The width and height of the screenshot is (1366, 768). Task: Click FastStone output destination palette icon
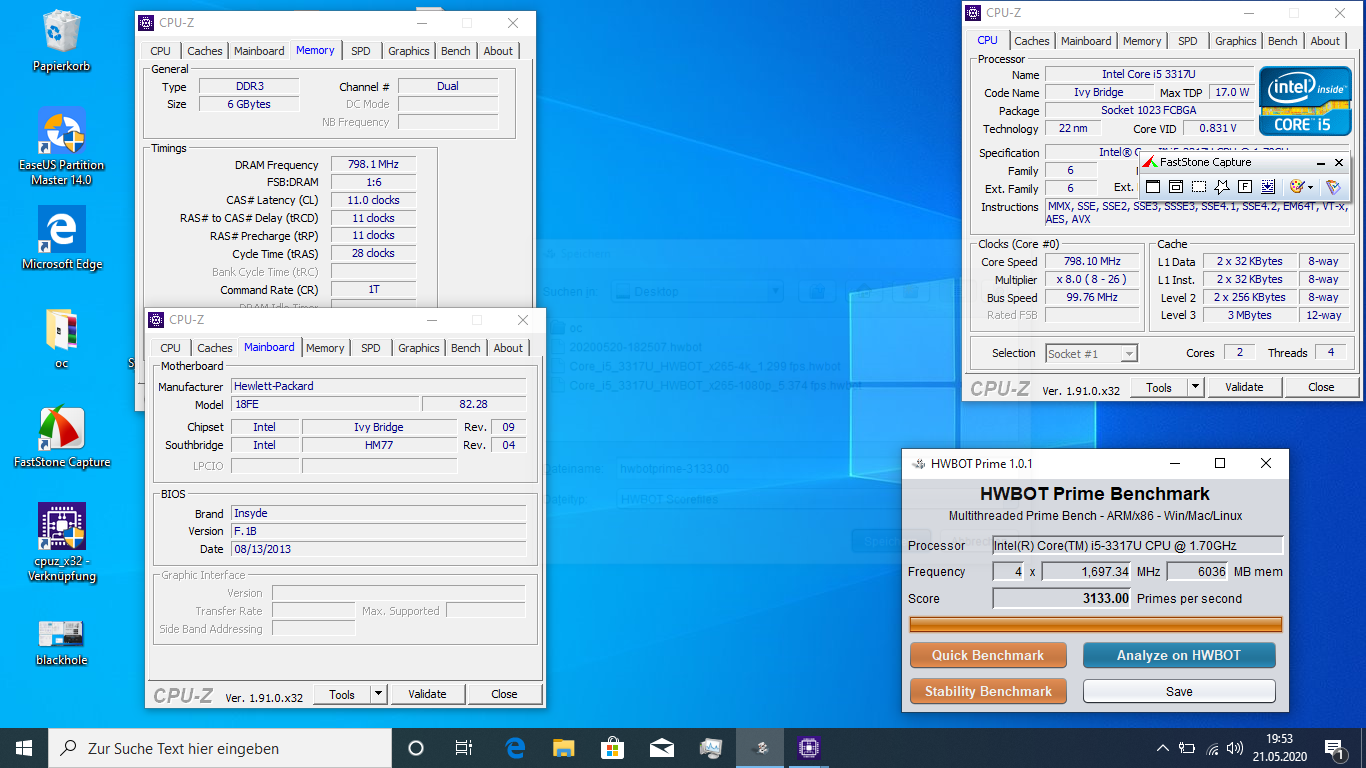(x=1297, y=187)
